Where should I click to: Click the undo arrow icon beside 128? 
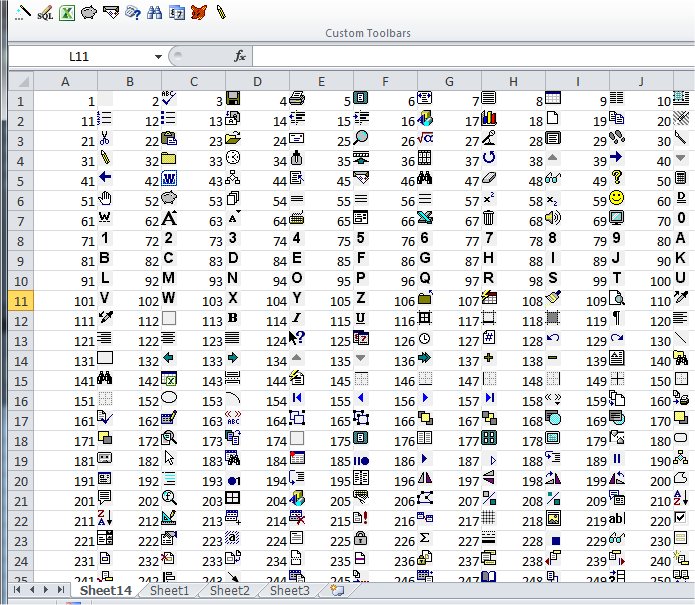click(553, 338)
